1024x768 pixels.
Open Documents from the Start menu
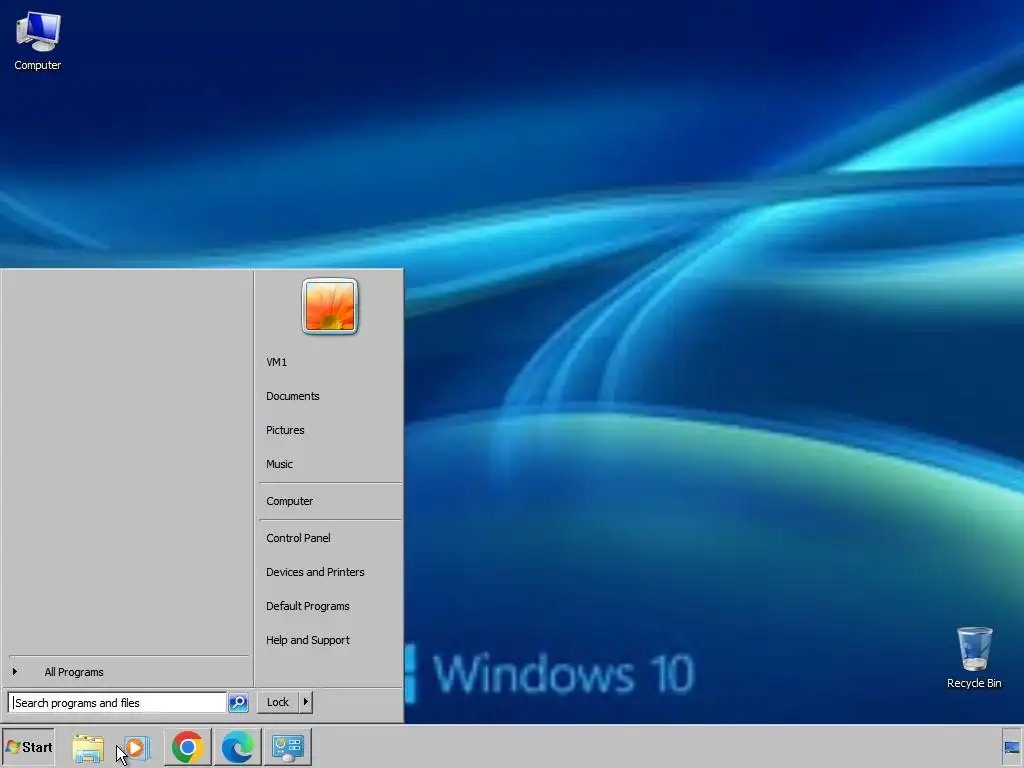click(329, 396)
